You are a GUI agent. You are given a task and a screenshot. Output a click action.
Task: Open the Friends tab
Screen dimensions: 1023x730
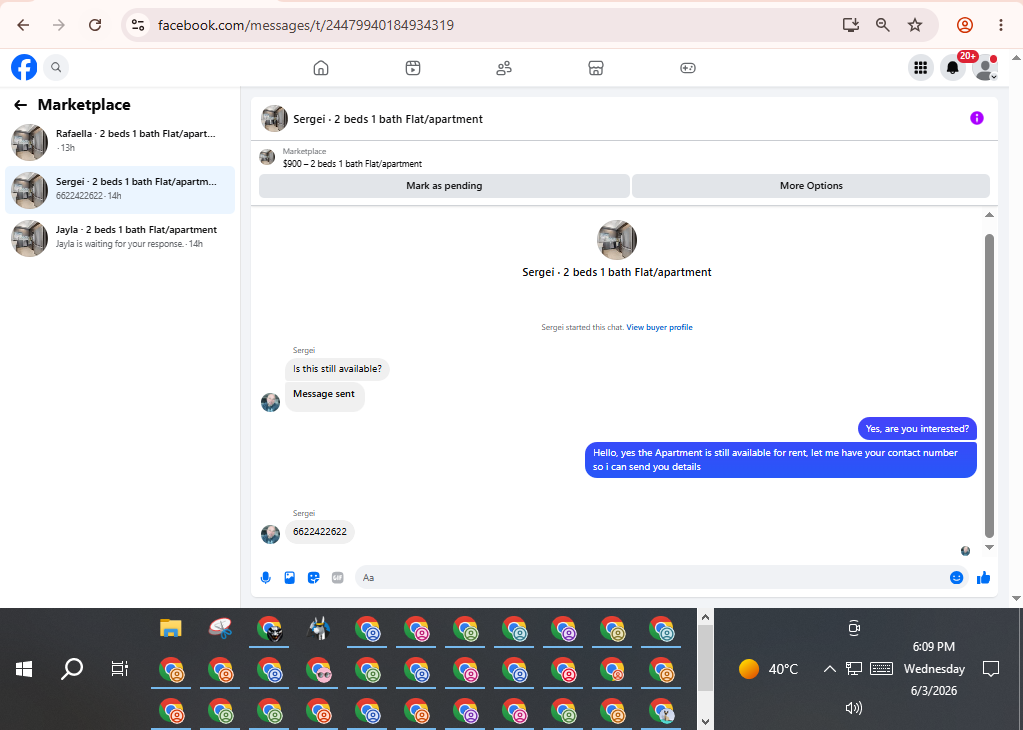[504, 68]
